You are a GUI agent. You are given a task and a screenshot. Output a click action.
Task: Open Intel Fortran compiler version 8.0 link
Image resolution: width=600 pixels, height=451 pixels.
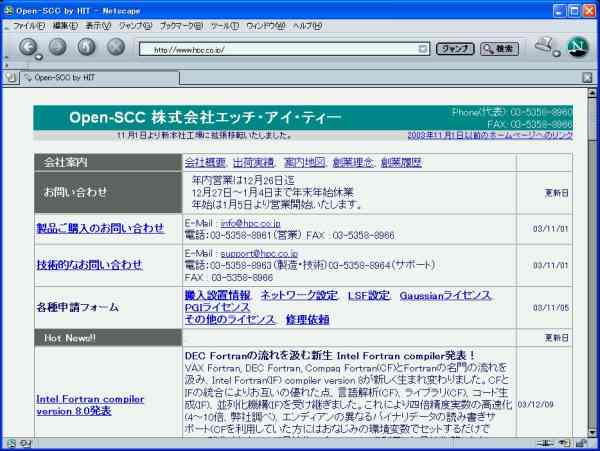(x=90, y=404)
